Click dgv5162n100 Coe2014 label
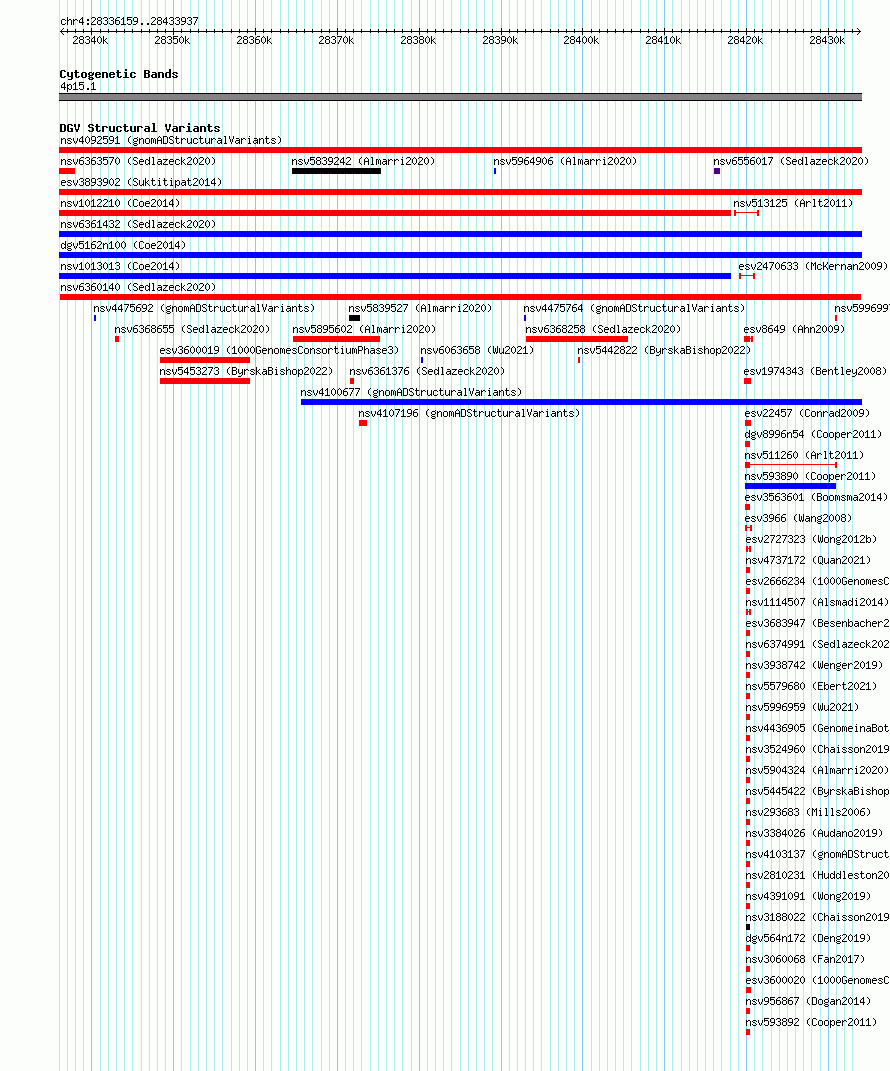890x1071 pixels. click(x=123, y=245)
